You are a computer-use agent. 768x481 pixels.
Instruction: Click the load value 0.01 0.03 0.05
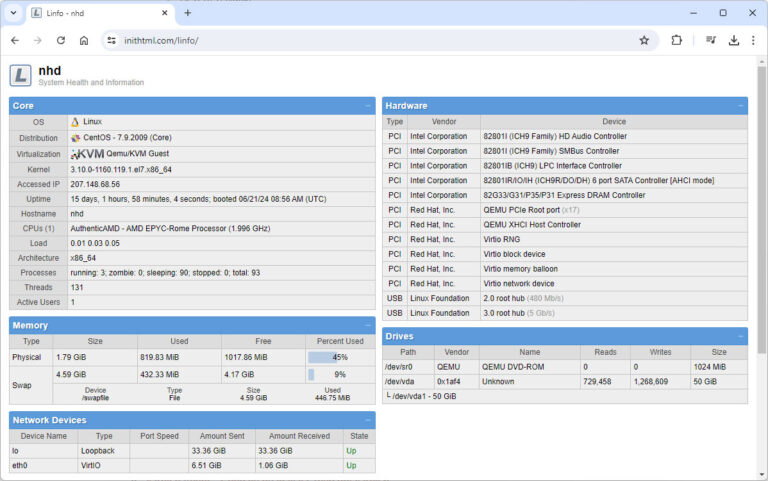click(95, 243)
